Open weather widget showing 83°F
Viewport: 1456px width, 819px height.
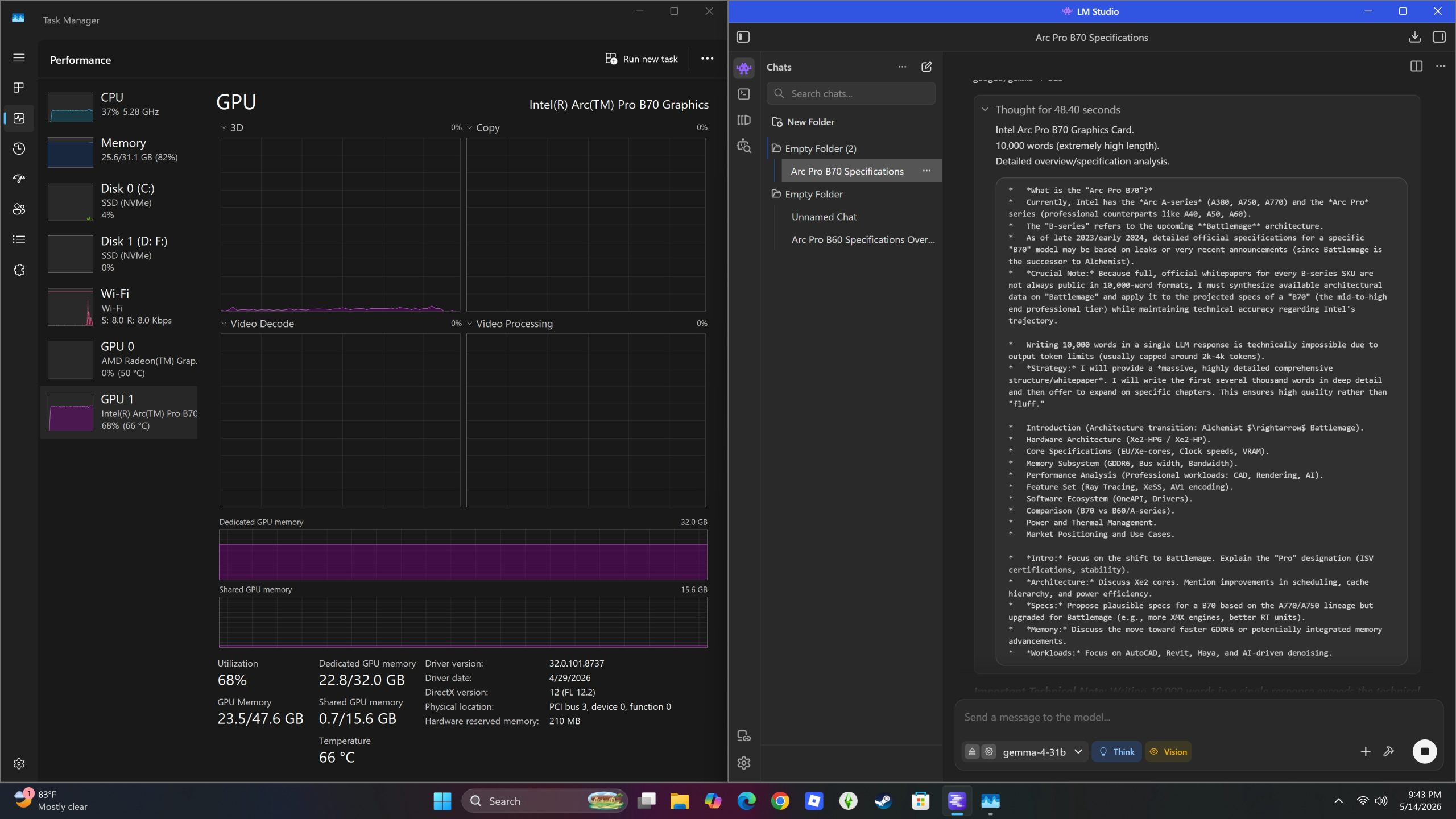pyautogui.click(x=51, y=800)
